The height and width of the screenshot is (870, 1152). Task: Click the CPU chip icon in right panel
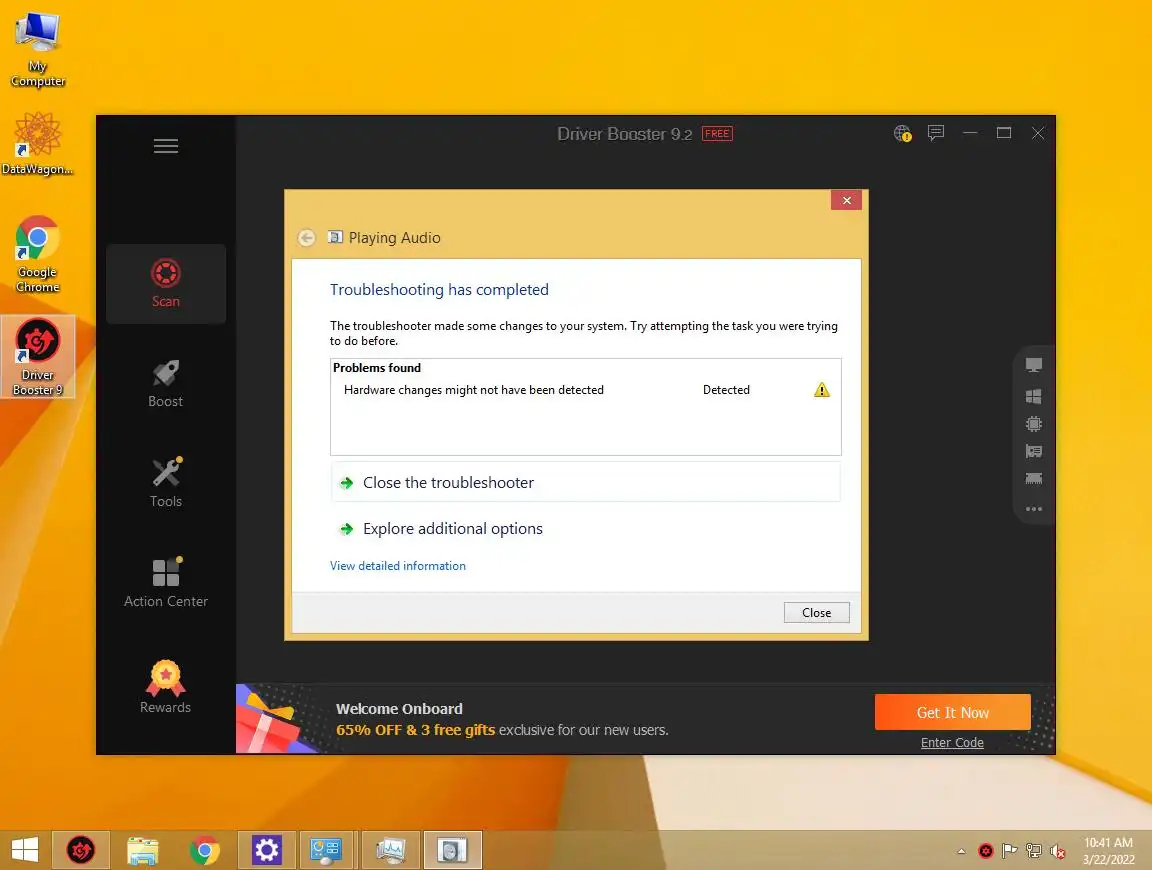click(1034, 424)
